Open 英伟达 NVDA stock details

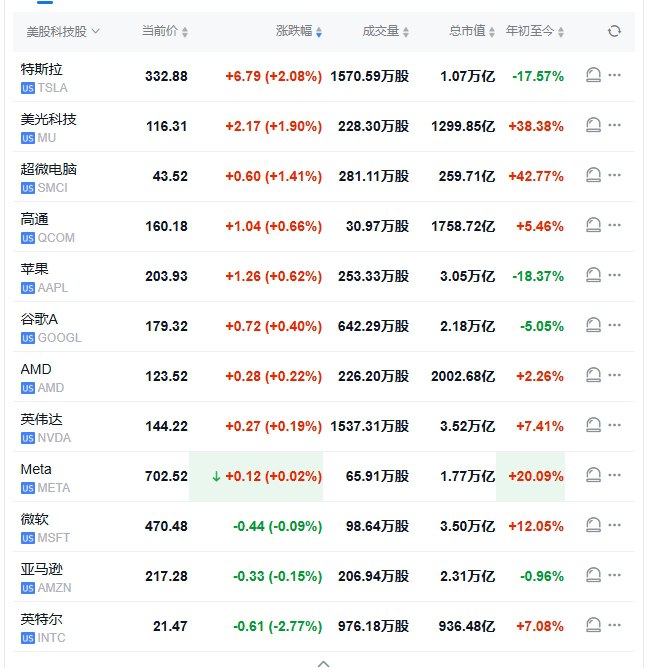[46, 428]
